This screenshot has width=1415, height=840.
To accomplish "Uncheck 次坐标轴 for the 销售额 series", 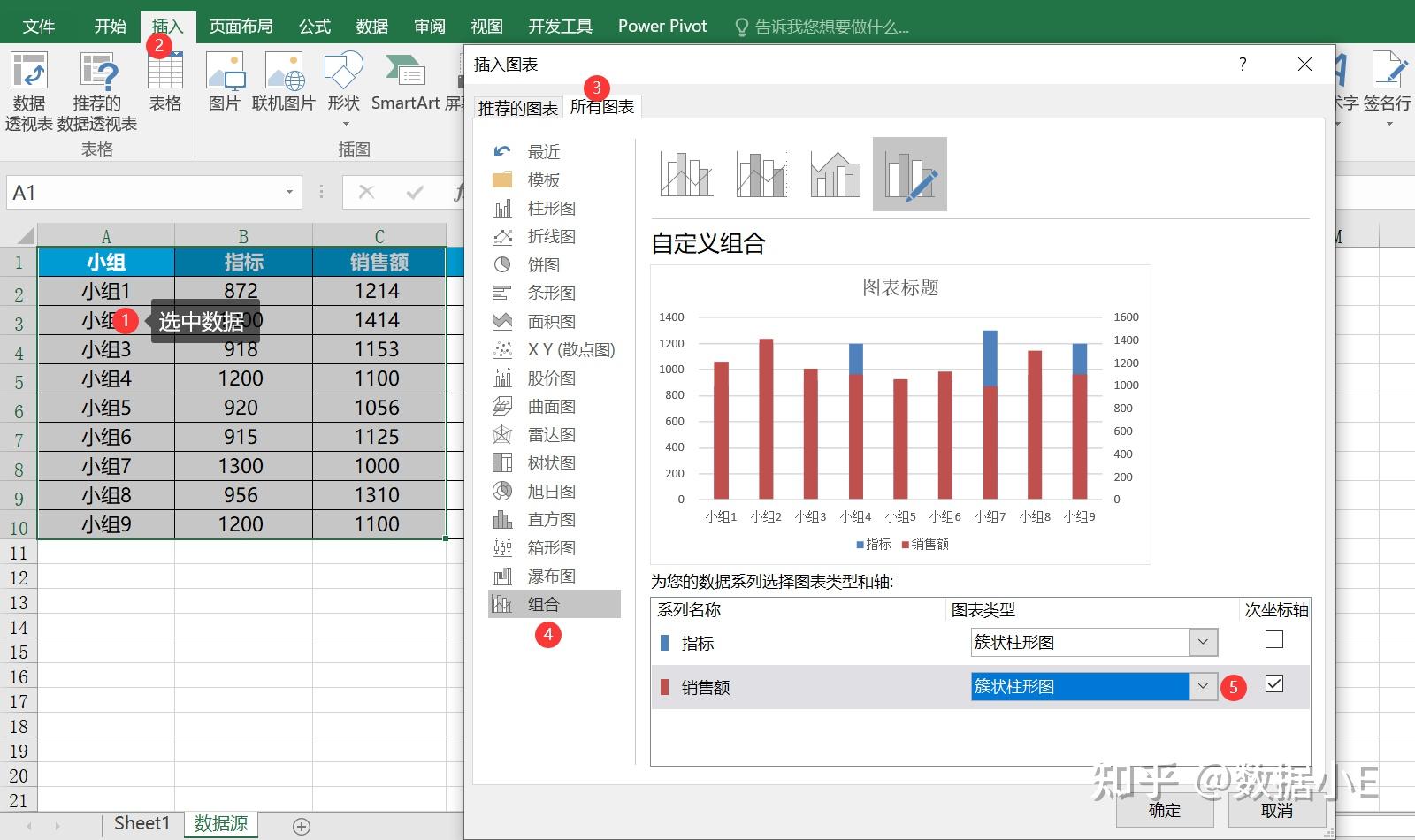I will pos(1273,683).
